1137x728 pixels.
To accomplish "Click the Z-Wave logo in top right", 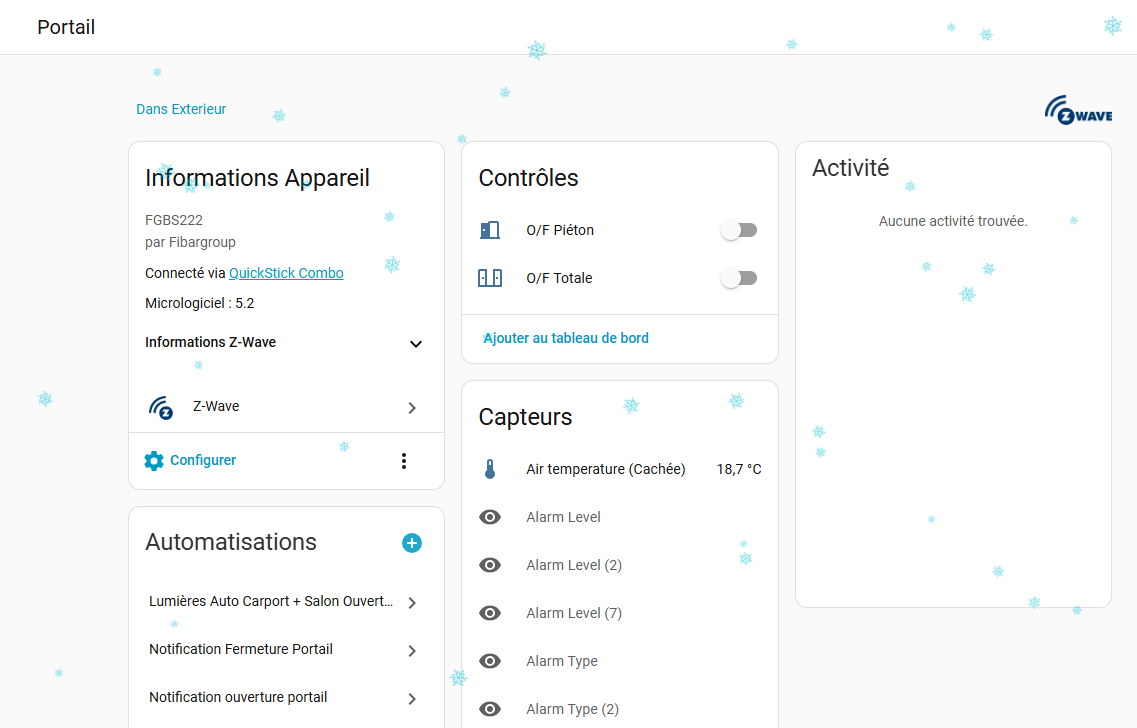I will point(1078,110).
